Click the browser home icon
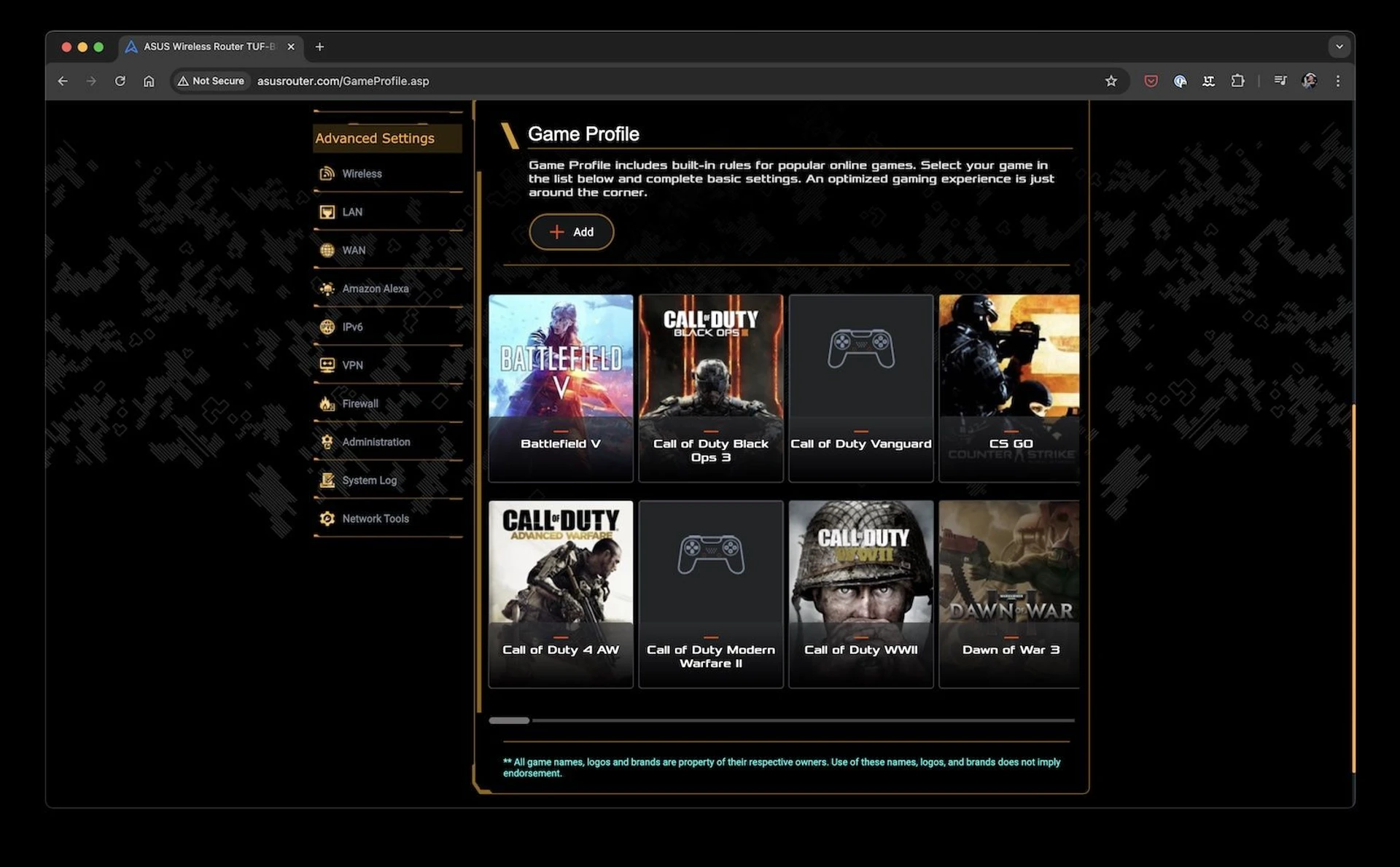The image size is (1400, 867). [149, 81]
